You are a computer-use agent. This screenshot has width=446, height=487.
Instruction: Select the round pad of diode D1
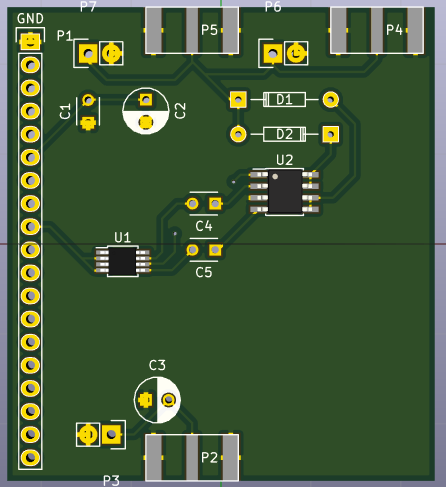click(x=331, y=99)
